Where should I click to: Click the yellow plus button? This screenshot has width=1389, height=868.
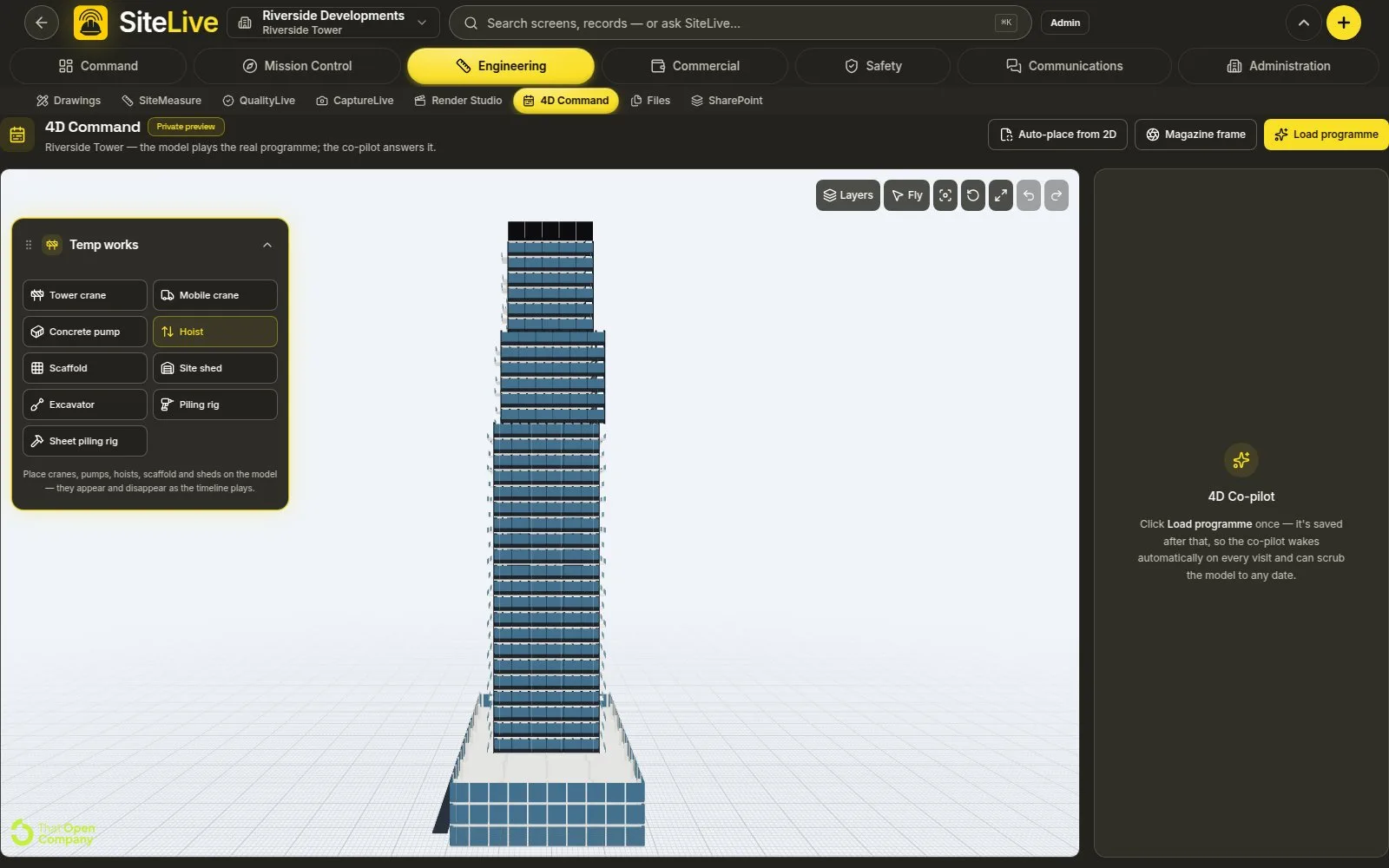(x=1343, y=23)
